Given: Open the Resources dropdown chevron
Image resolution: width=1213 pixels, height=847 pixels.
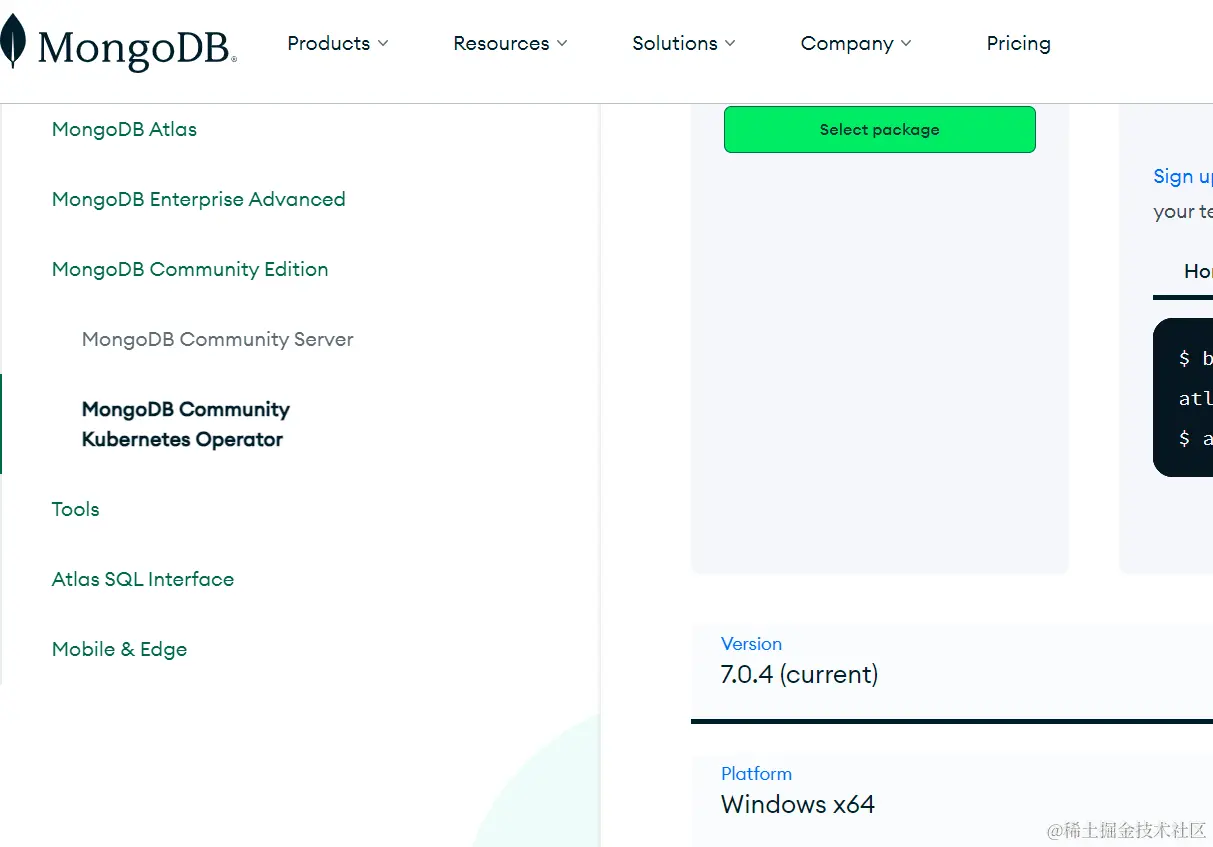Looking at the screenshot, I should point(562,43).
